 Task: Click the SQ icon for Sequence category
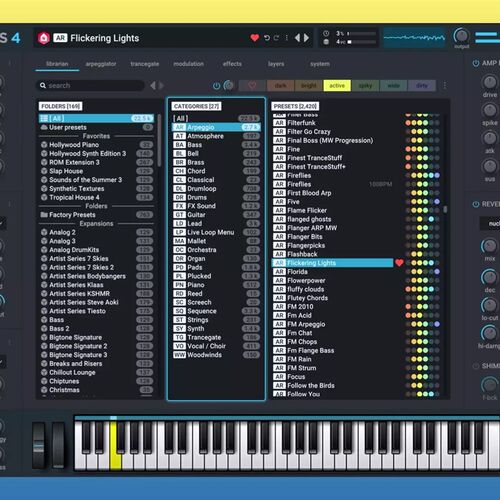click(179, 311)
